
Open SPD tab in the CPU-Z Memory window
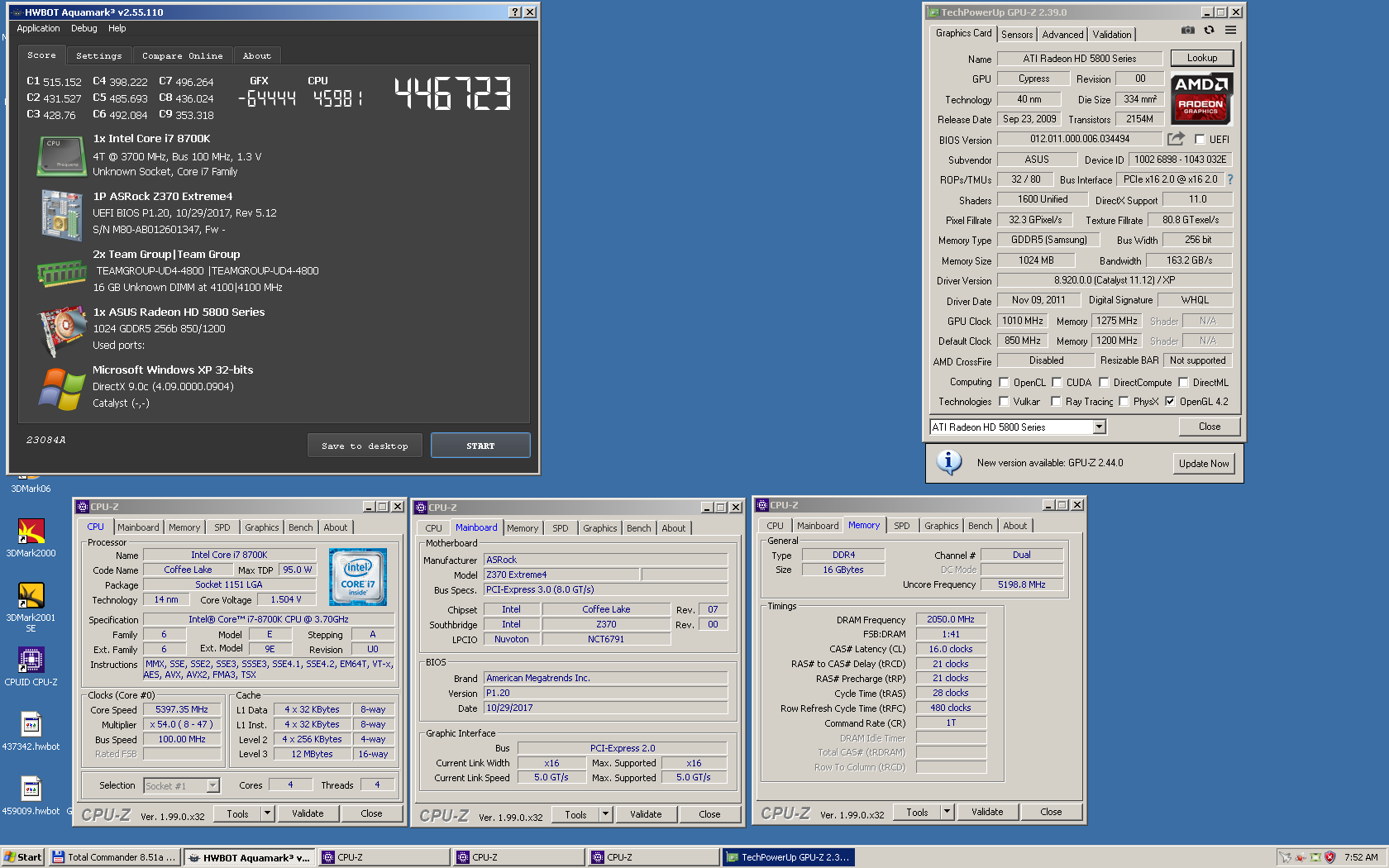[901, 526]
